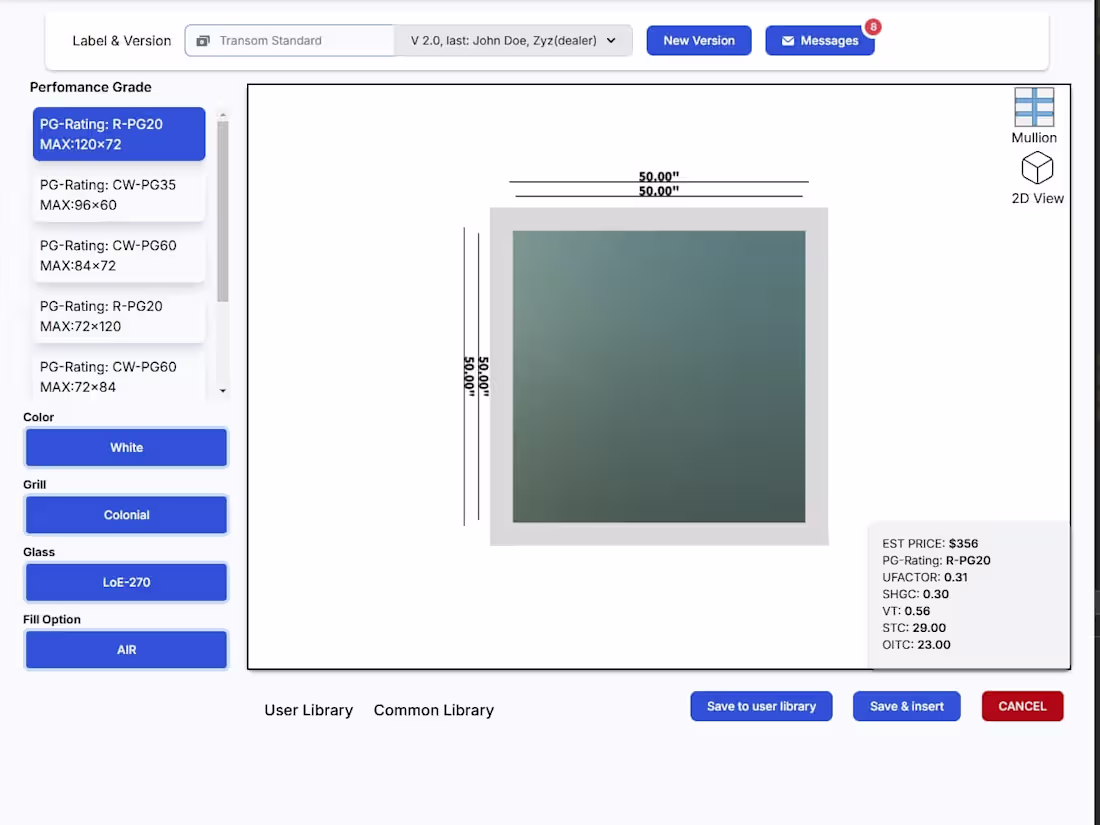Save the design to user library

761,706
